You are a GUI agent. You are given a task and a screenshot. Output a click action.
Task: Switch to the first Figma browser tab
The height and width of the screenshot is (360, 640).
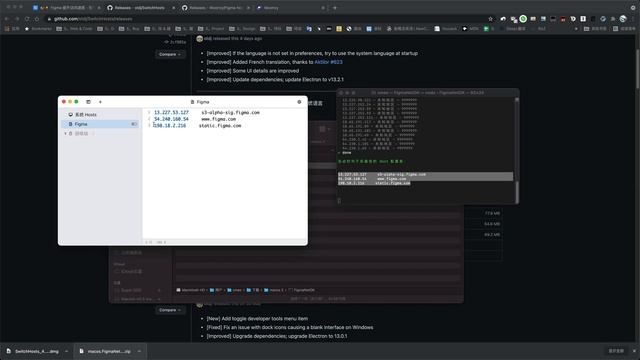67,8
